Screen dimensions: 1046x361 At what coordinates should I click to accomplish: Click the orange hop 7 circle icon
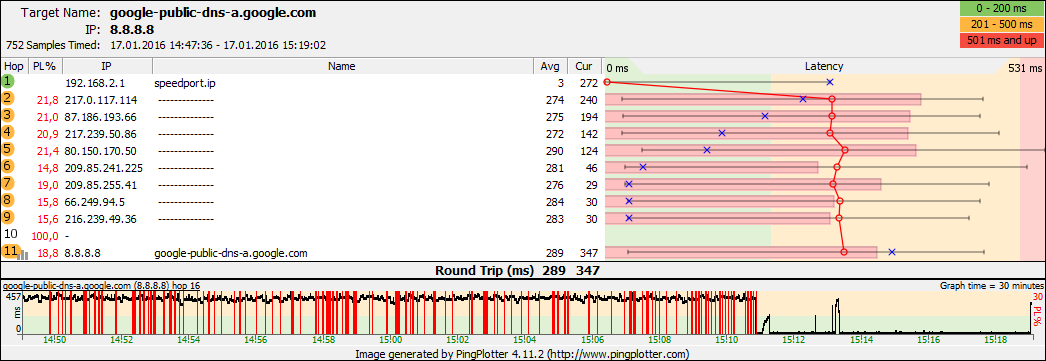click(7, 184)
